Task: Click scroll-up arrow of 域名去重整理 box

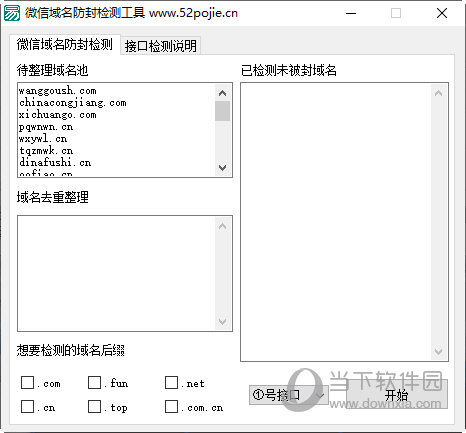Action: tap(222, 226)
